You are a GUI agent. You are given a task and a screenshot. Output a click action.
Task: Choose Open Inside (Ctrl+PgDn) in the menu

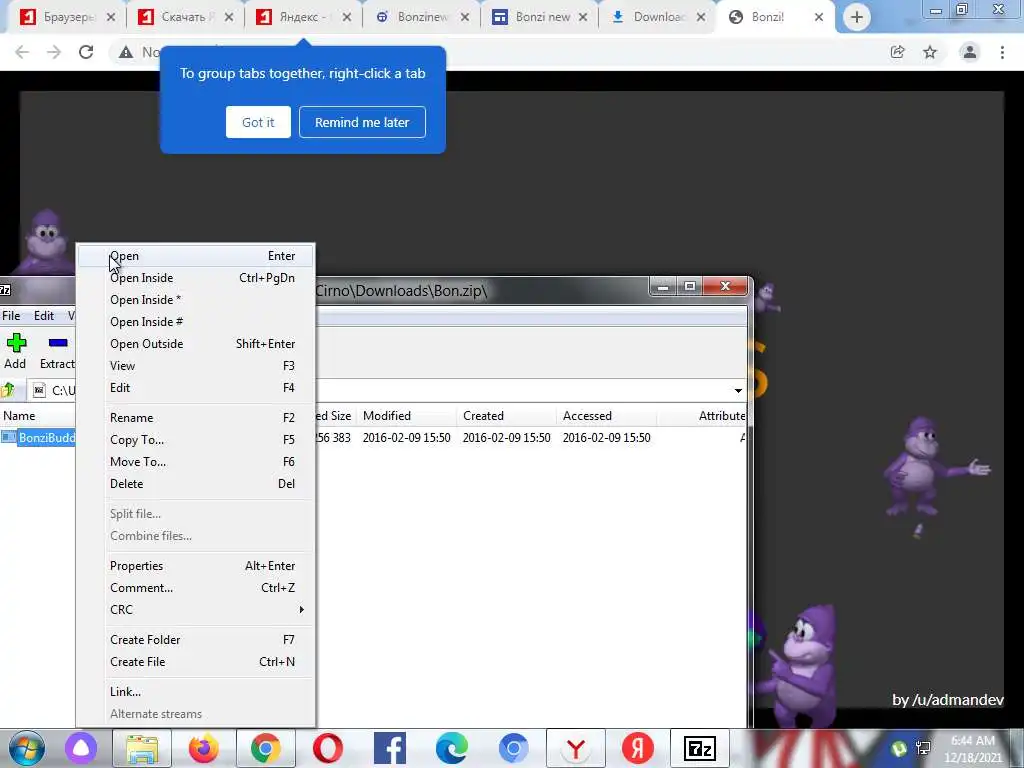(196, 278)
